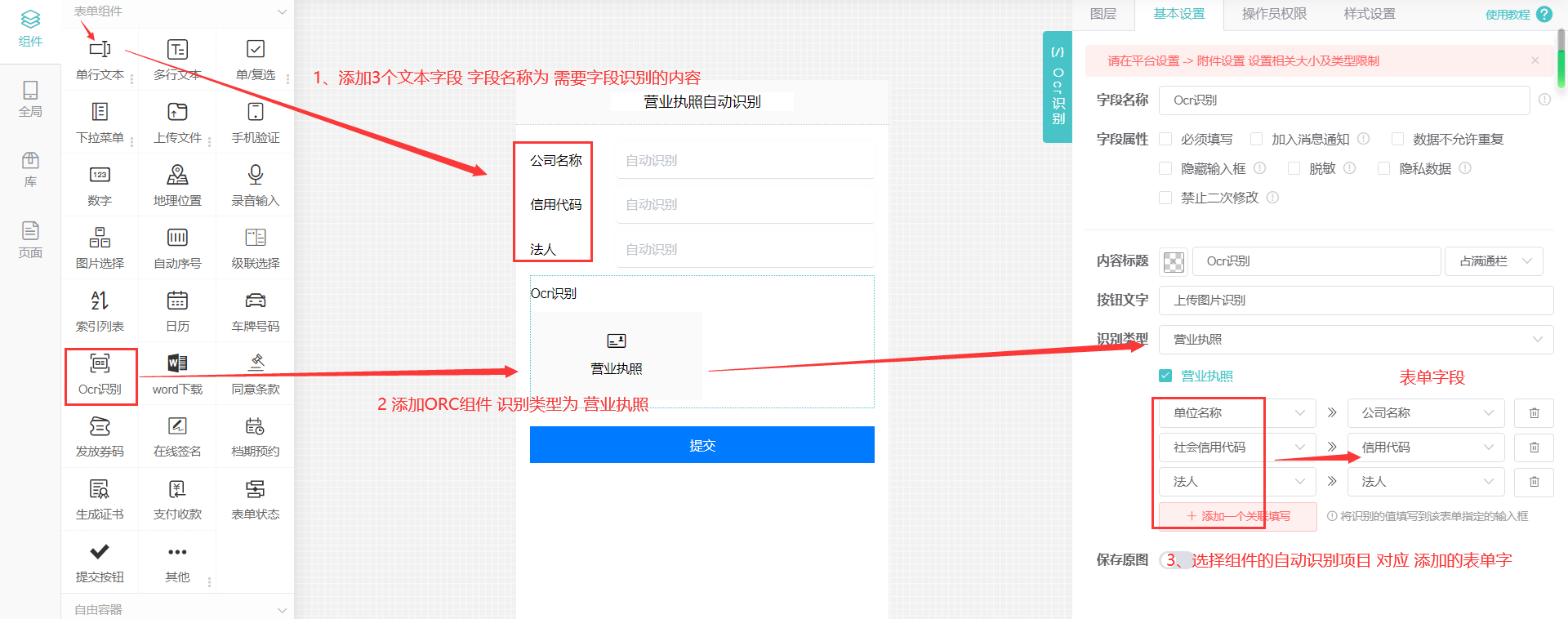Edit the 字段名称 input field
The height and width of the screenshot is (619, 1568).
(x=1344, y=100)
